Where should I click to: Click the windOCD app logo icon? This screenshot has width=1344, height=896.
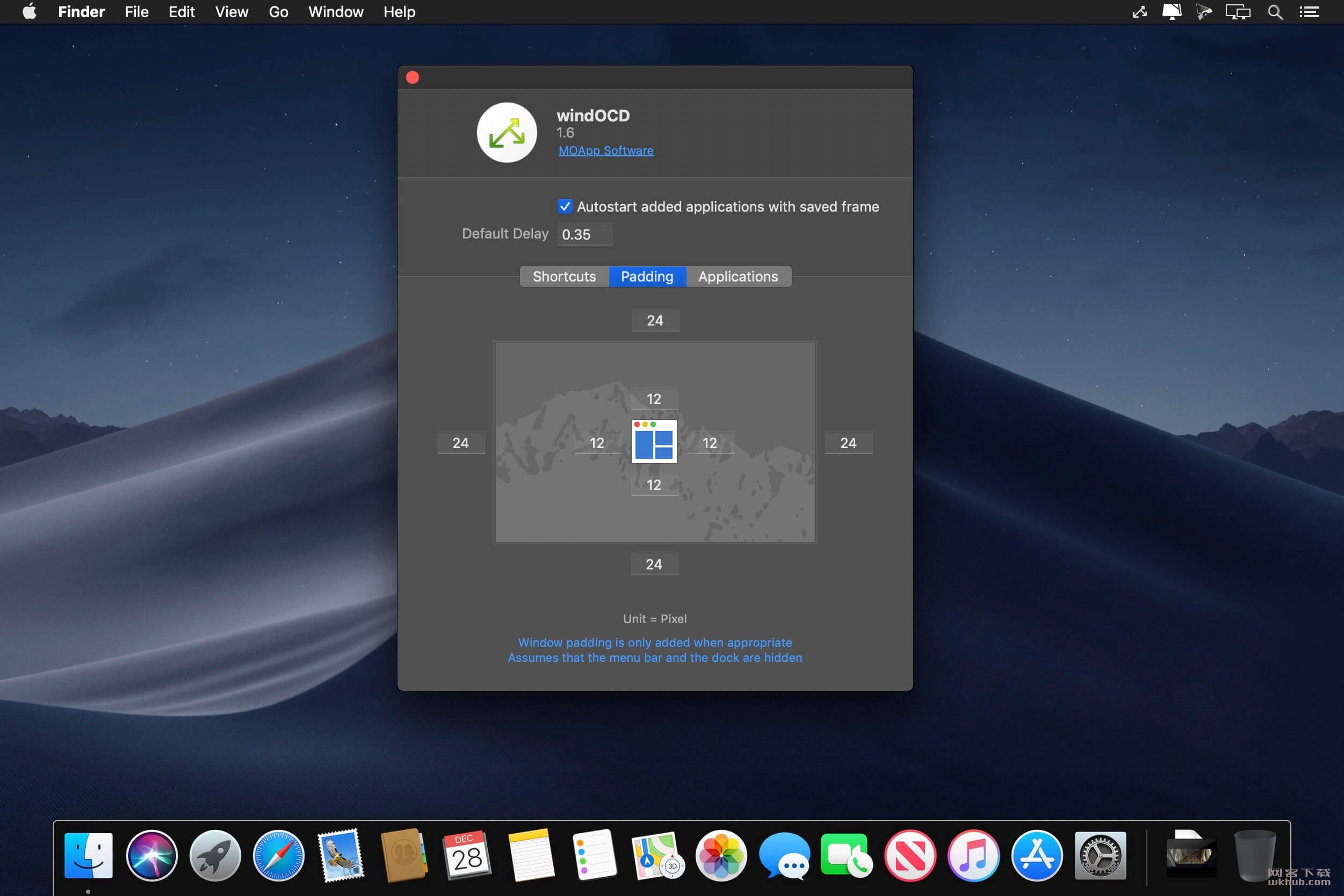507,133
